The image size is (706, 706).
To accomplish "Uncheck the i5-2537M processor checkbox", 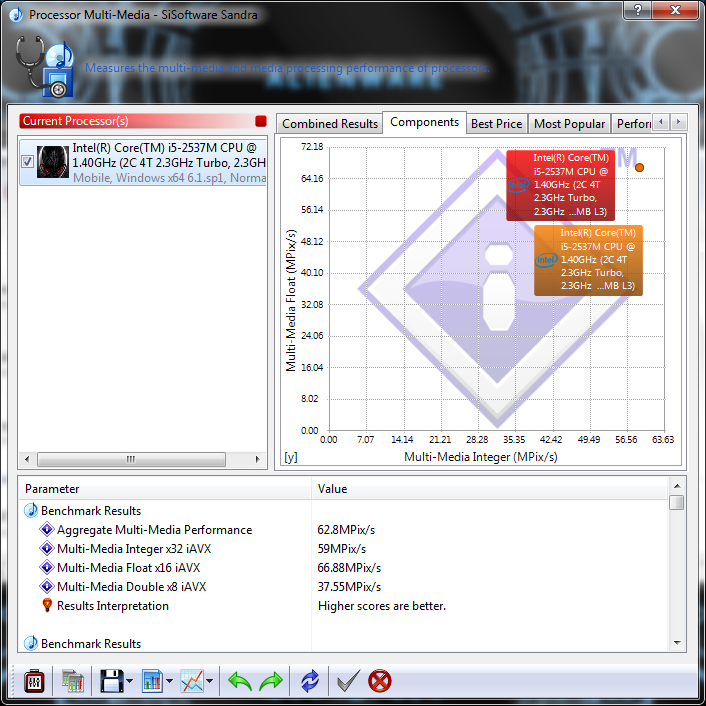I will (27, 161).
